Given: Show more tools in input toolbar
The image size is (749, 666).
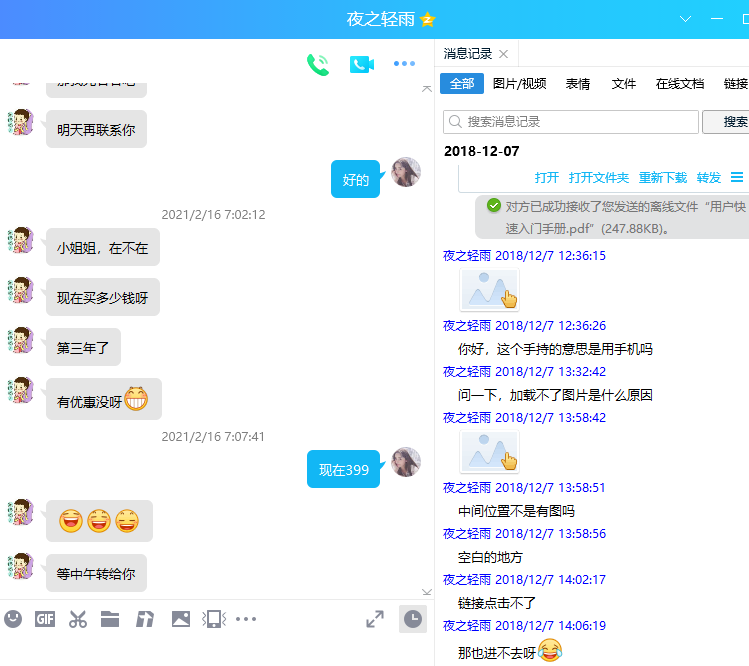Looking at the screenshot, I should pos(246,619).
